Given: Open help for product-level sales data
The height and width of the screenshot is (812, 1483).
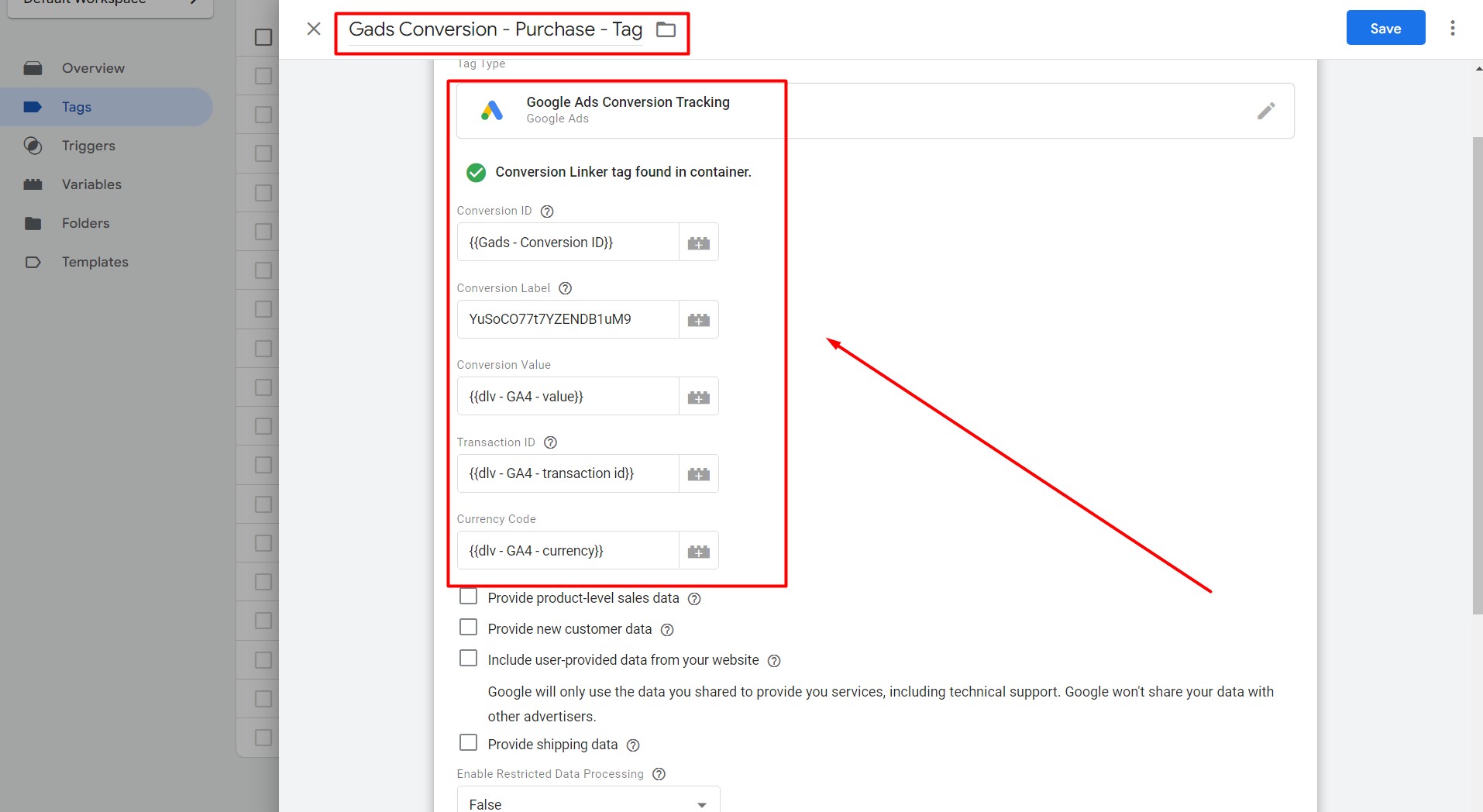Looking at the screenshot, I should [695, 599].
